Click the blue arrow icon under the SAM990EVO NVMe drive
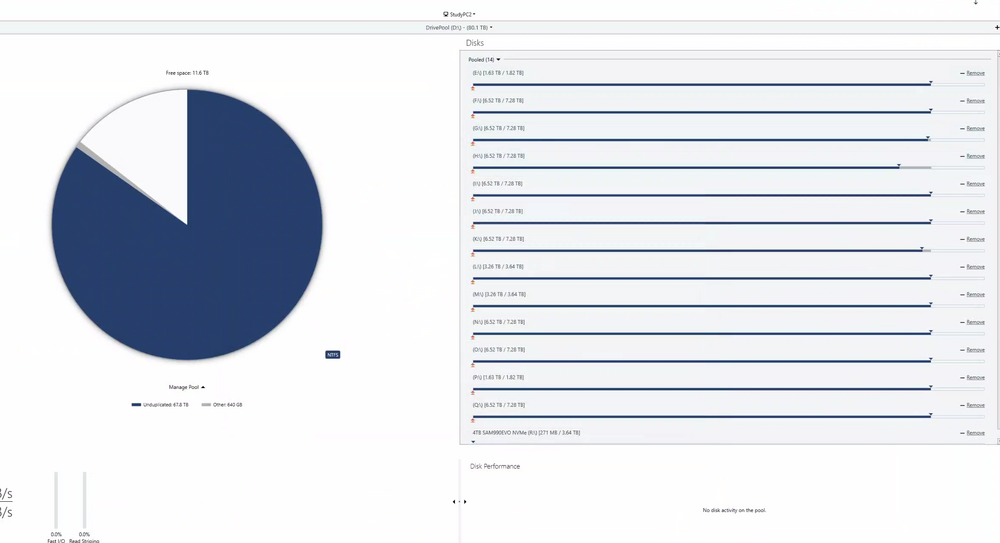 pos(473,442)
